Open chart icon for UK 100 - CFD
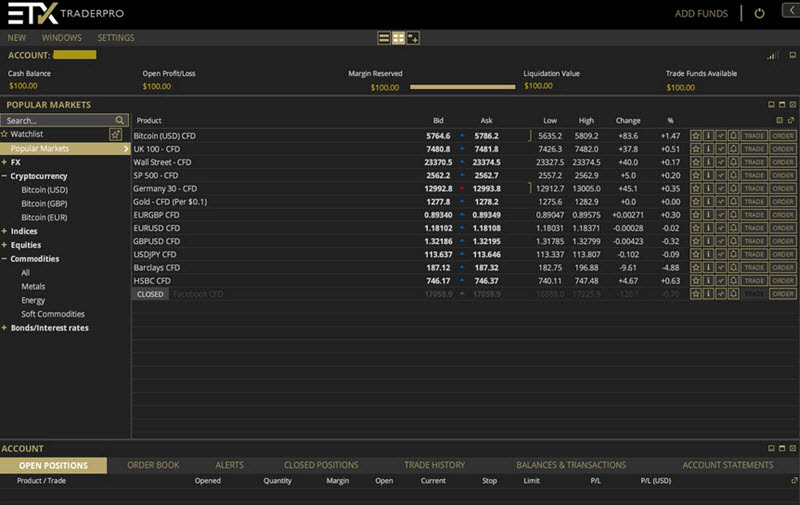Screen dimensions: 800x505 point(720,149)
